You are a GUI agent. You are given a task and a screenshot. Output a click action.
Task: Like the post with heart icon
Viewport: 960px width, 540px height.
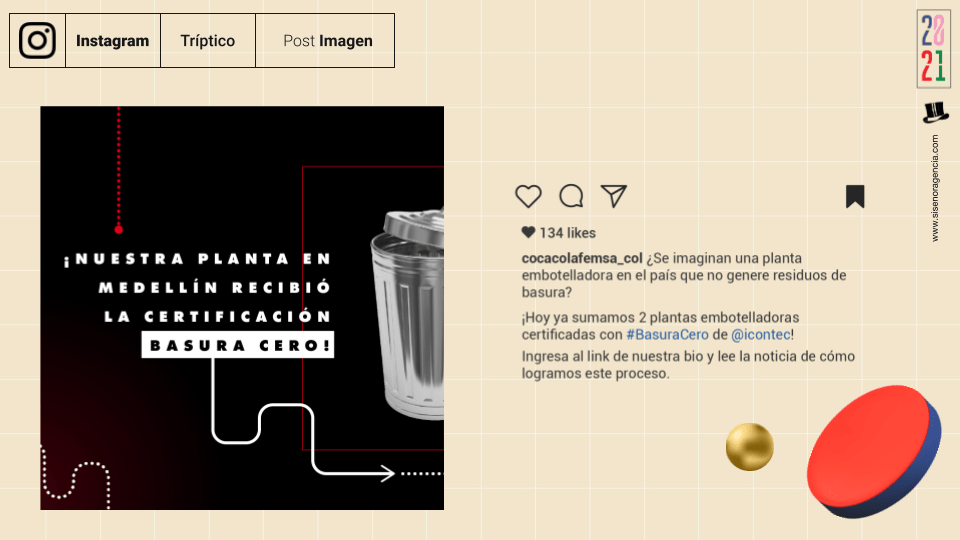(528, 197)
